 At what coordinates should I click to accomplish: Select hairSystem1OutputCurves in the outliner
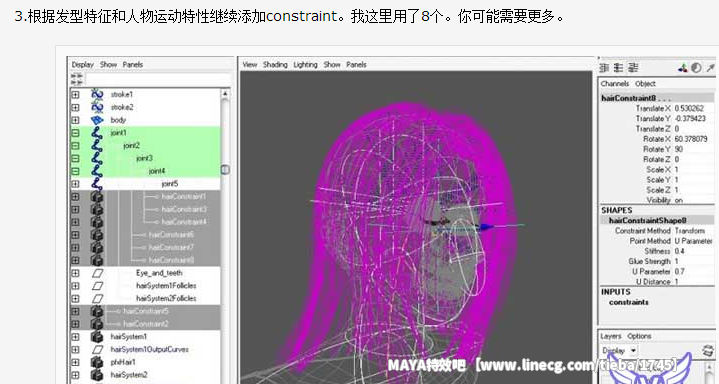(149, 350)
